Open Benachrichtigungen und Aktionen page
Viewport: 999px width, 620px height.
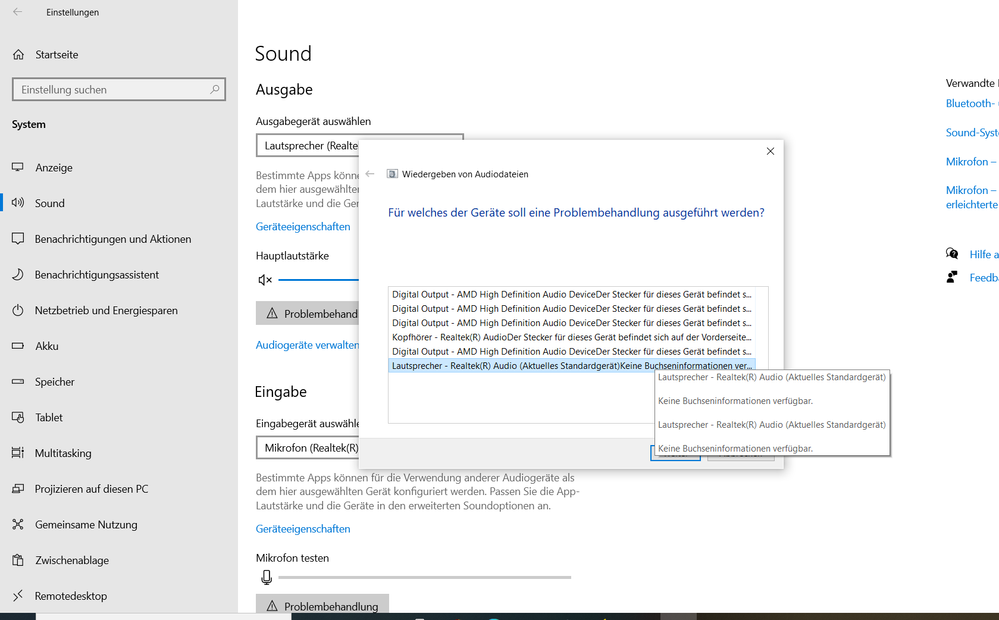pyautogui.click(x=112, y=239)
